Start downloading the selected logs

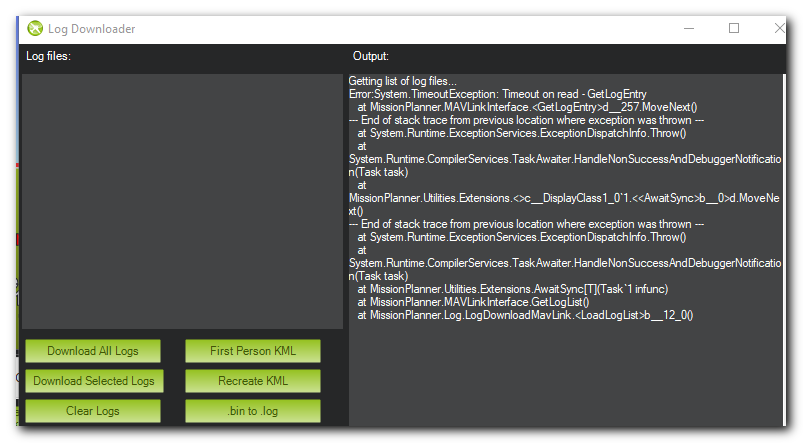(x=94, y=381)
